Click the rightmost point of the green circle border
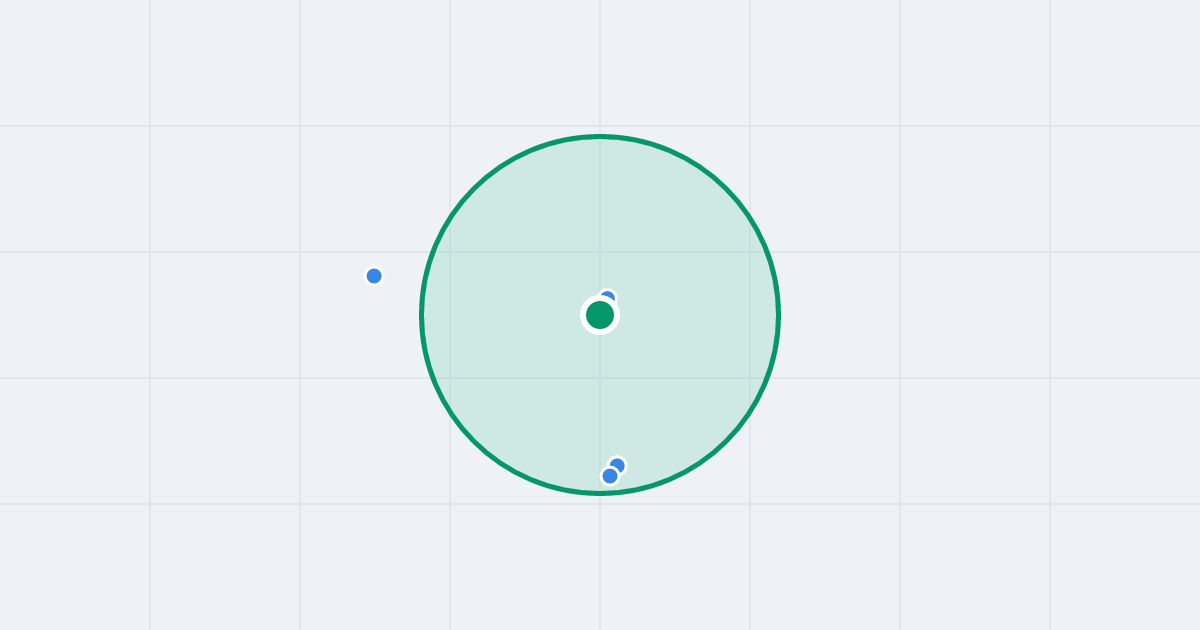 click(778, 315)
